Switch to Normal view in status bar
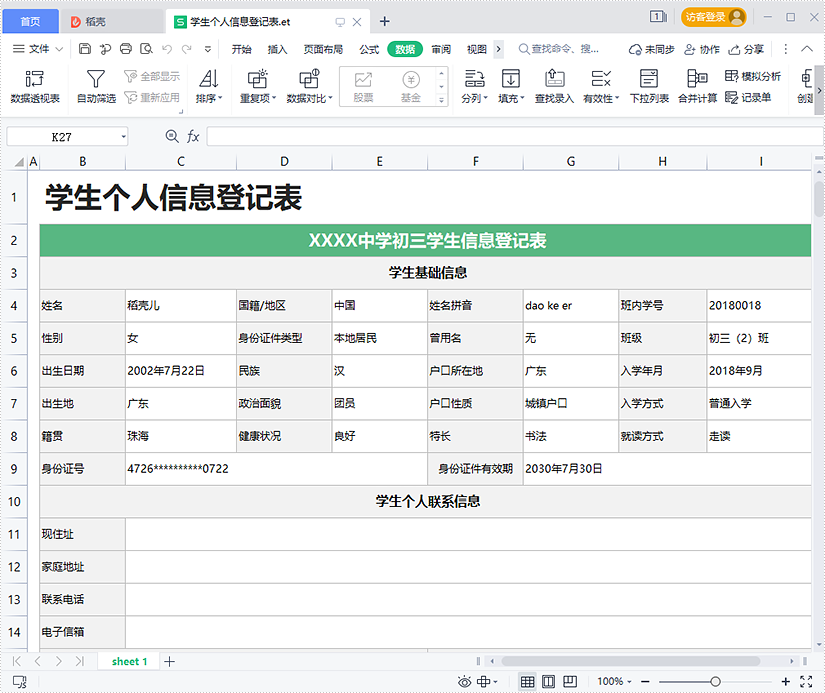825x693 pixels. pos(527,682)
